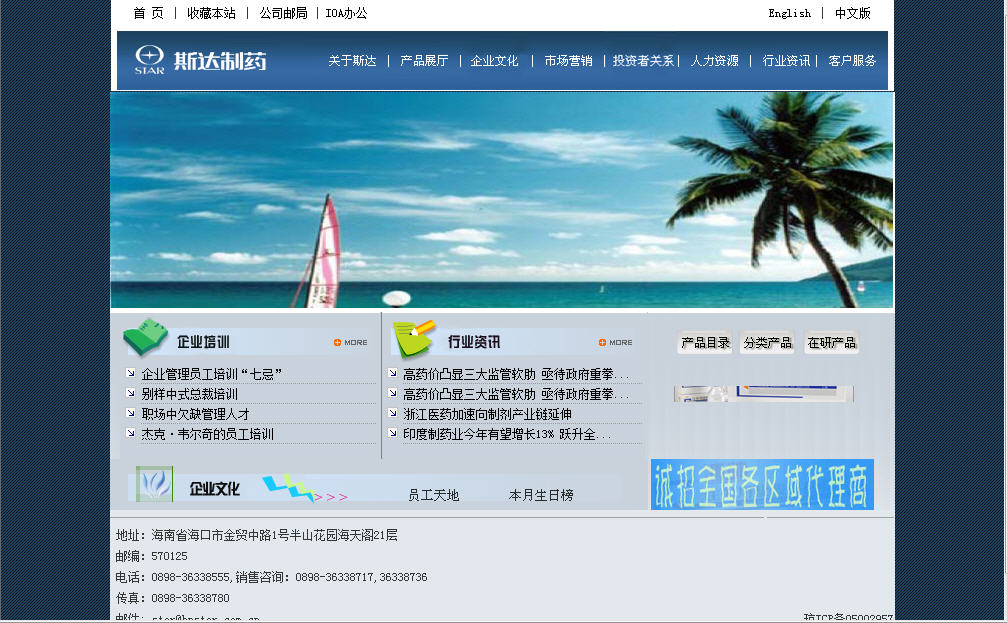The width and height of the screenshot is (1007, 623).
Task: Select the 人力资源 navigation item
Action: point(715,61)
